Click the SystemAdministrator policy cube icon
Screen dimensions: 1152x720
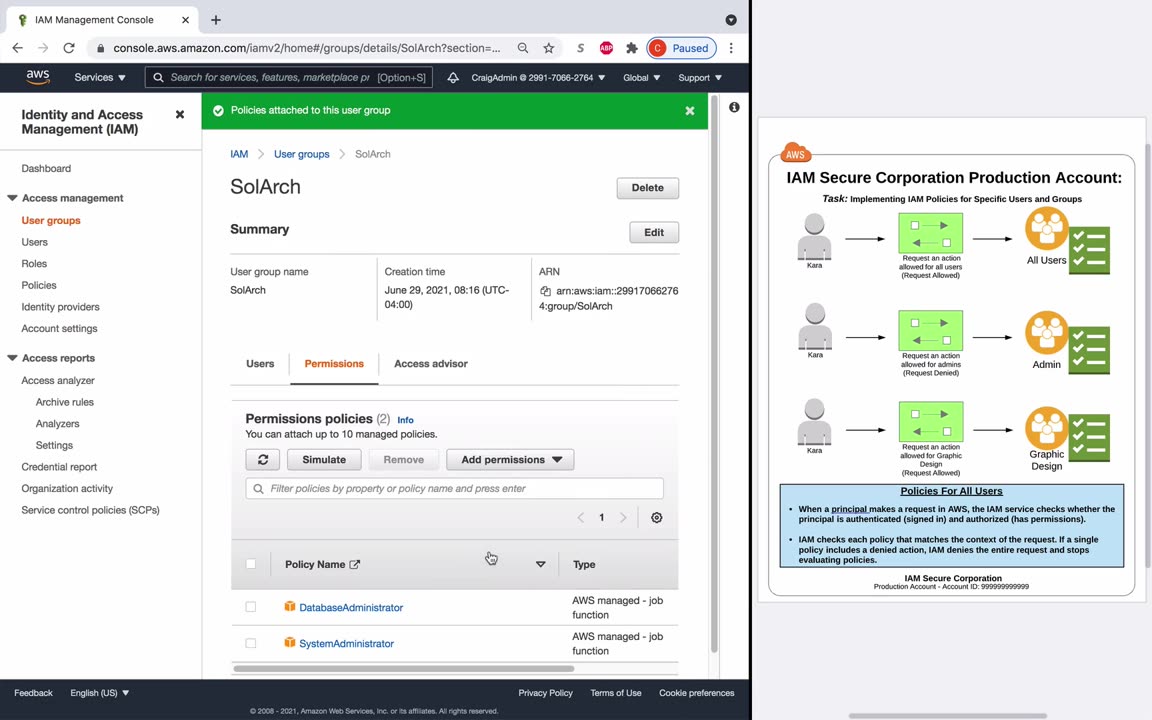(289, 643)
